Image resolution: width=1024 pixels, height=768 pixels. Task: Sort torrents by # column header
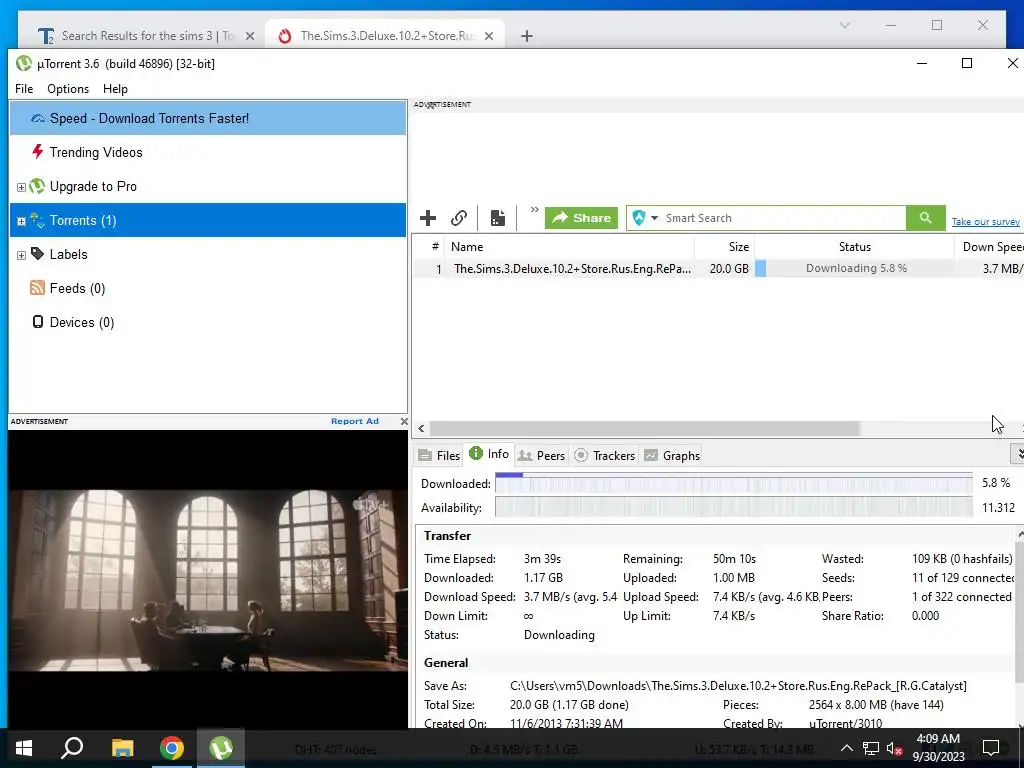pos(430,247)
